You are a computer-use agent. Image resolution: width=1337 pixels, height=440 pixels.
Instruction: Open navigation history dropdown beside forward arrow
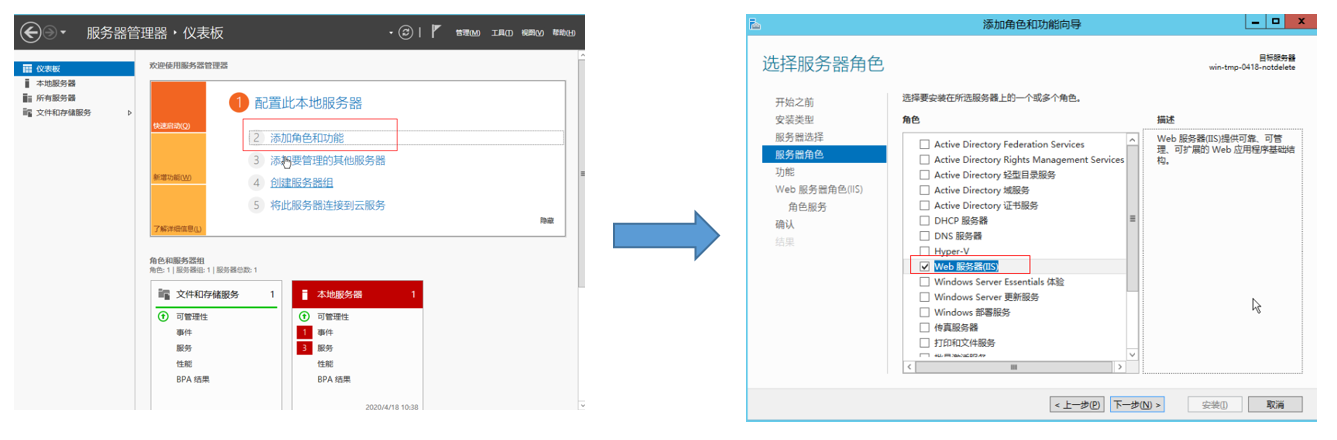[x=64, y=33]
